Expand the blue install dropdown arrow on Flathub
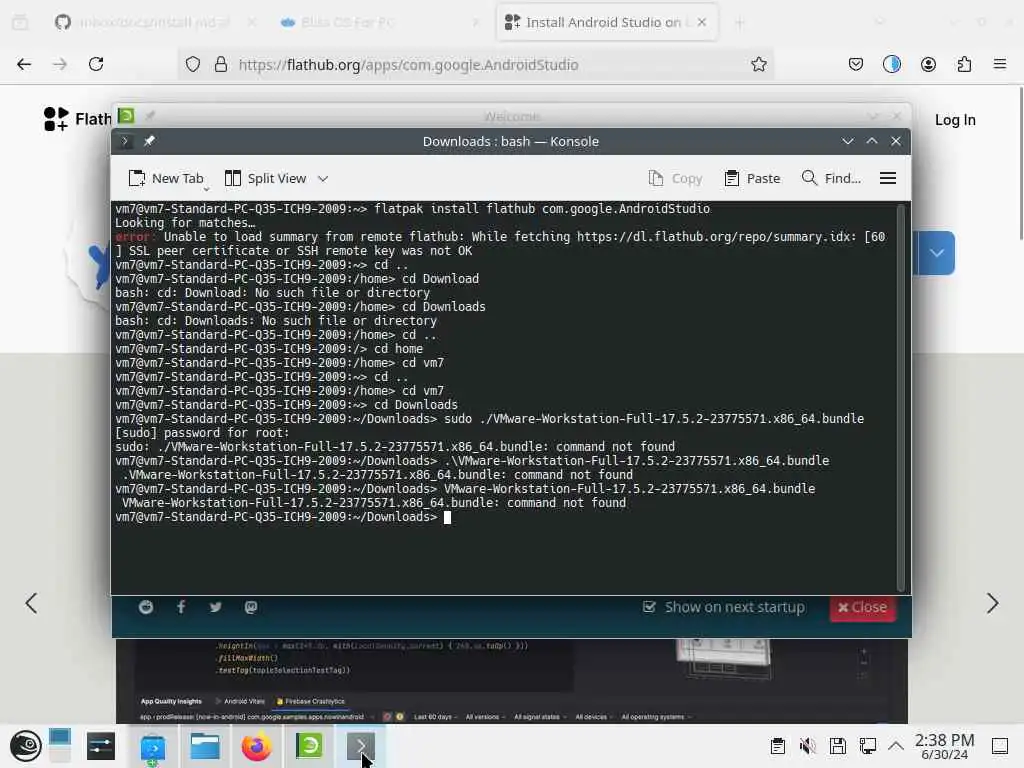 [936, 253]
